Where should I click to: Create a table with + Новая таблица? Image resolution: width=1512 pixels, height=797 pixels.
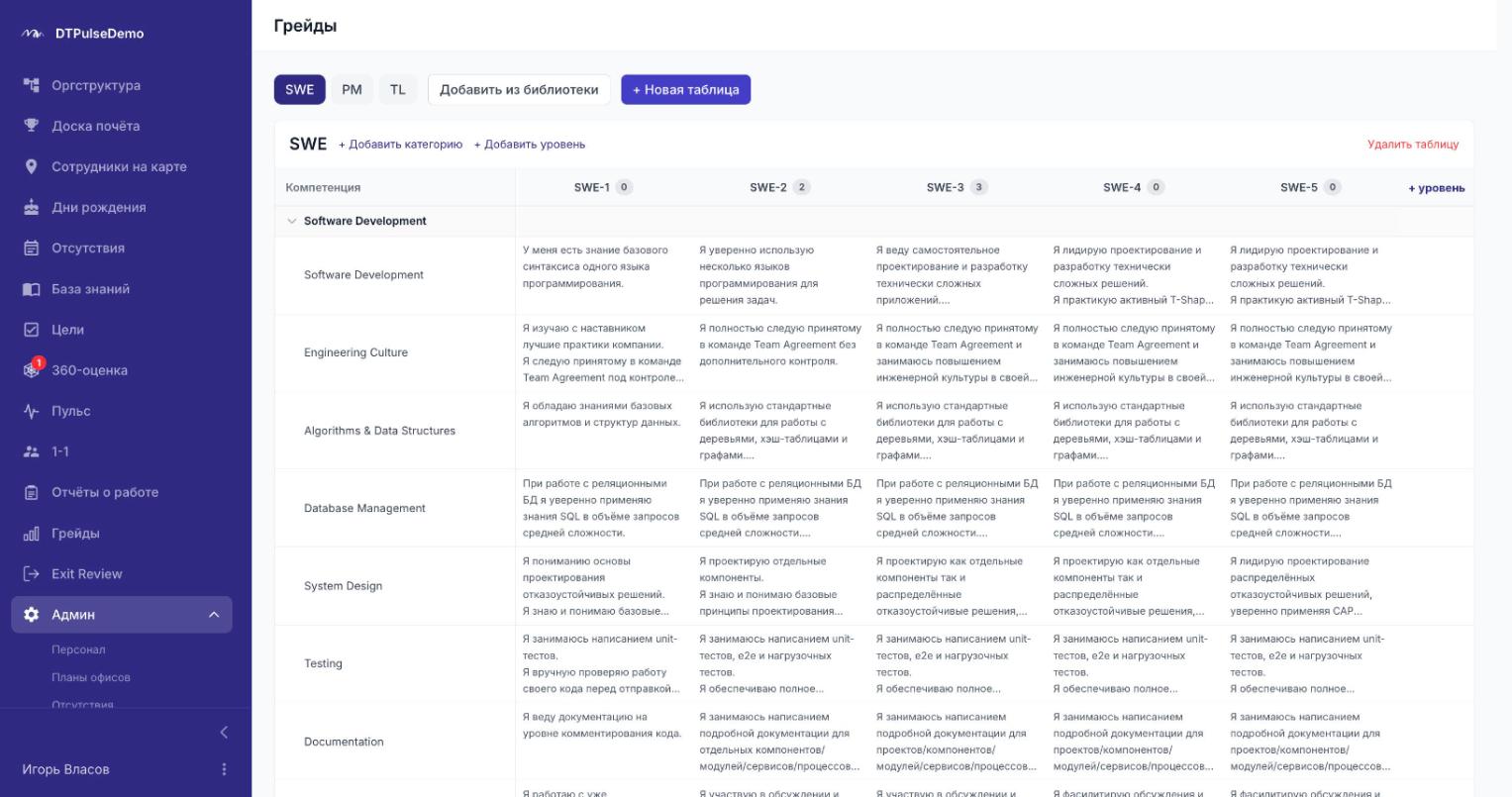[x=686, y=89]
